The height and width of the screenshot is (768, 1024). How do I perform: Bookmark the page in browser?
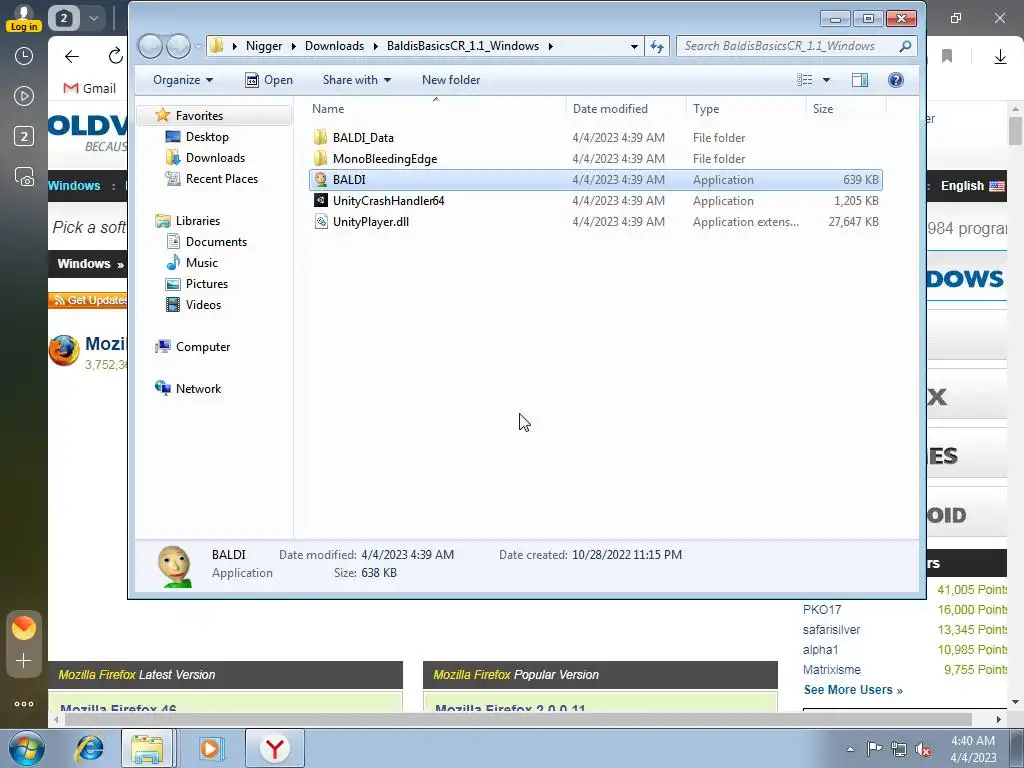click(x=947, y=57)
